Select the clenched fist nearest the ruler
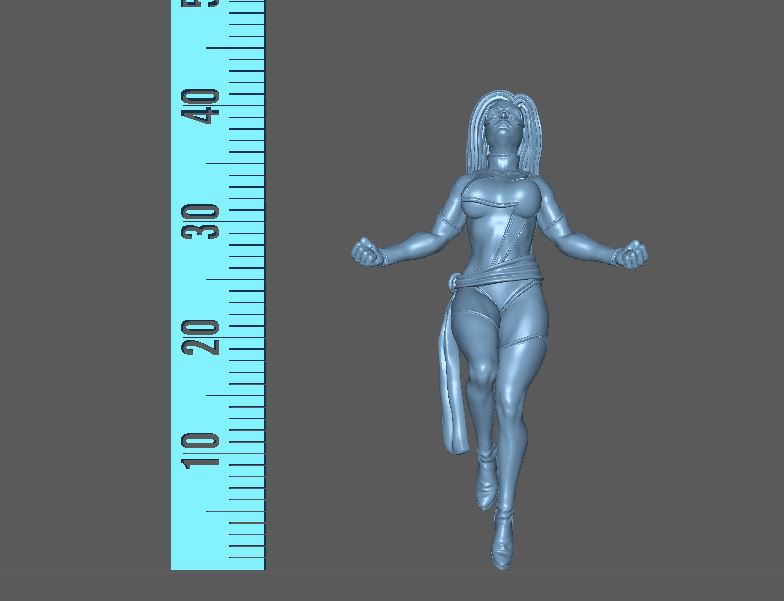This screenshot has width=784, height=601. (367, 253)
